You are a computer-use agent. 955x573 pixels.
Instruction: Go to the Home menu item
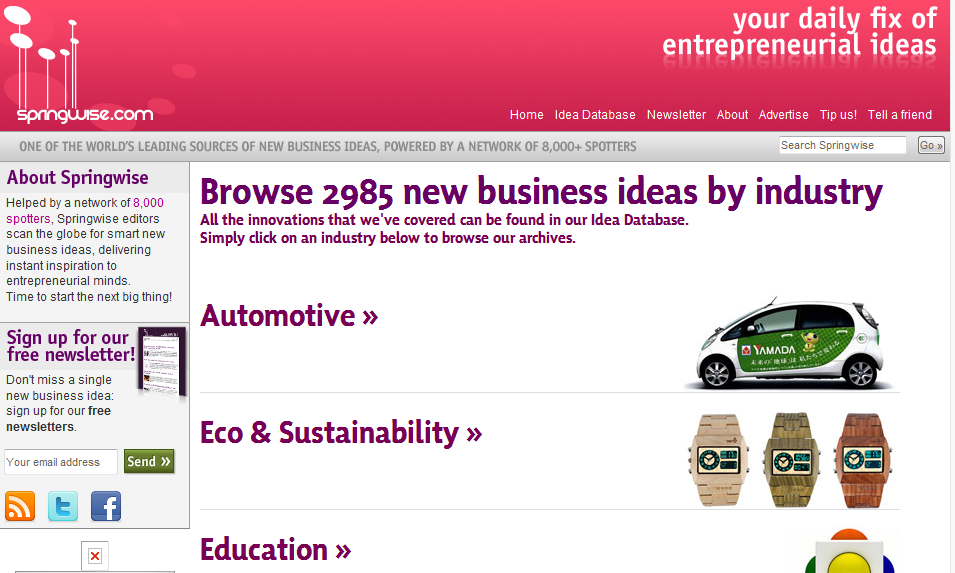click(x=526, y=114)
